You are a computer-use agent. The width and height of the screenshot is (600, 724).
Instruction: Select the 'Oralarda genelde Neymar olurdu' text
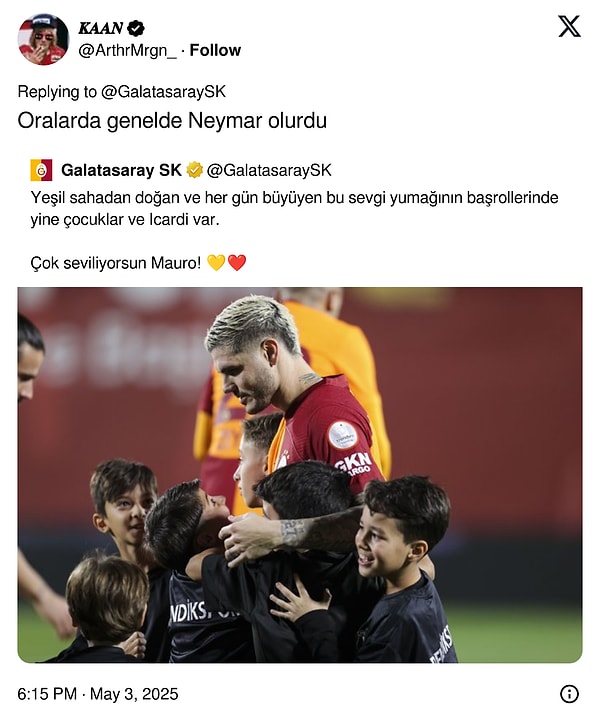coord(172,121)
